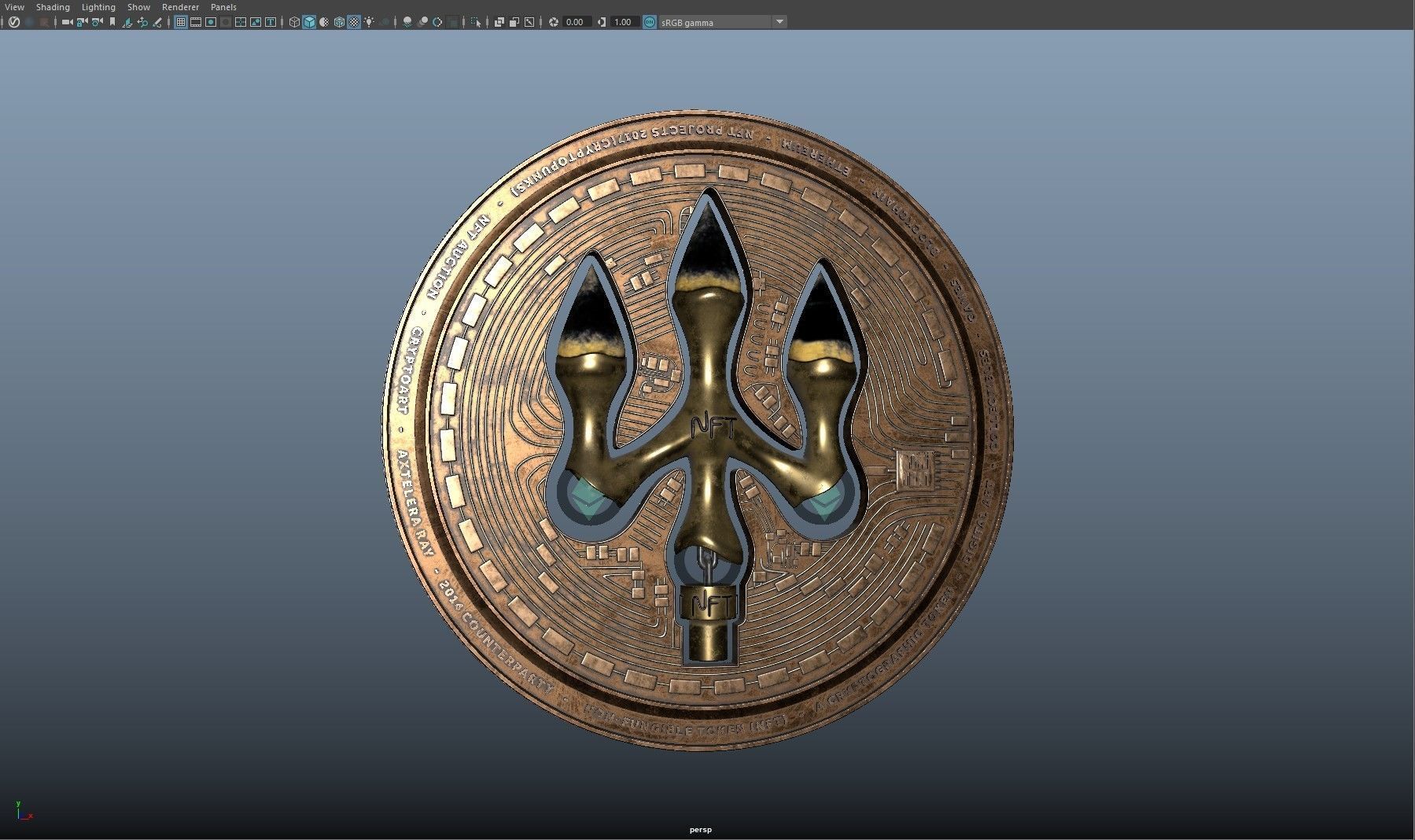Screen dimensions: 1415x840
Task: Click the Bookmarks icon
Action: 112,22
